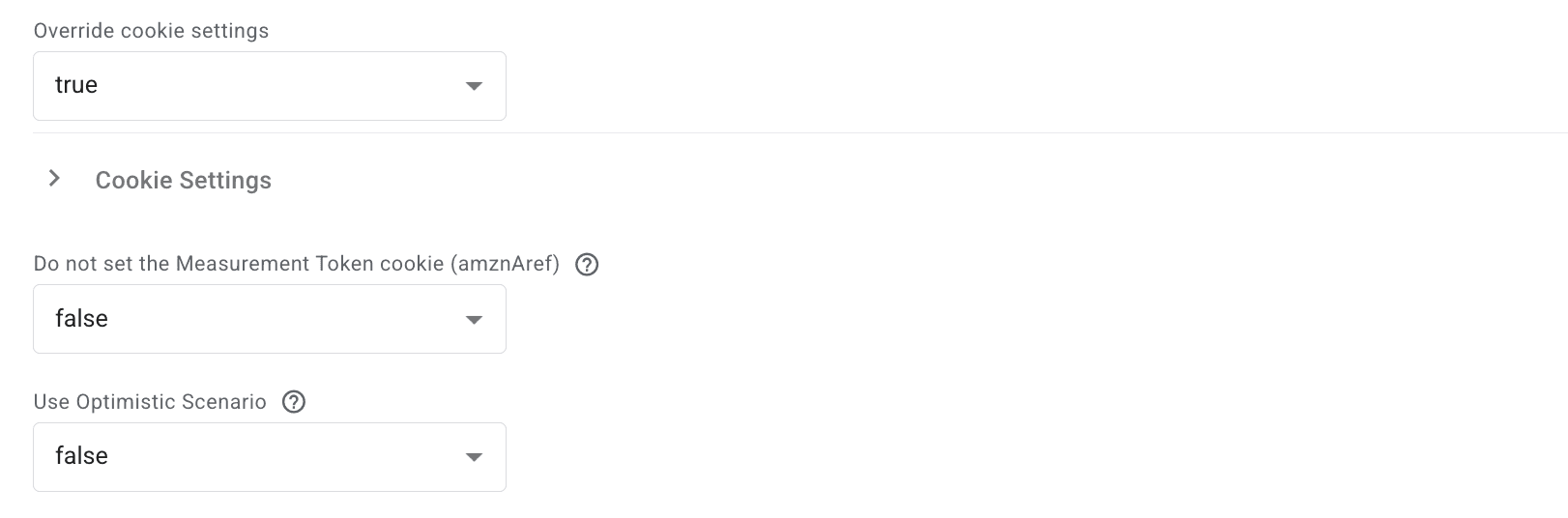Click help icon next to Use Optimistic Scenario
Image resolution: width=1568 pixels, height=518 pixels.
[294, 402]
